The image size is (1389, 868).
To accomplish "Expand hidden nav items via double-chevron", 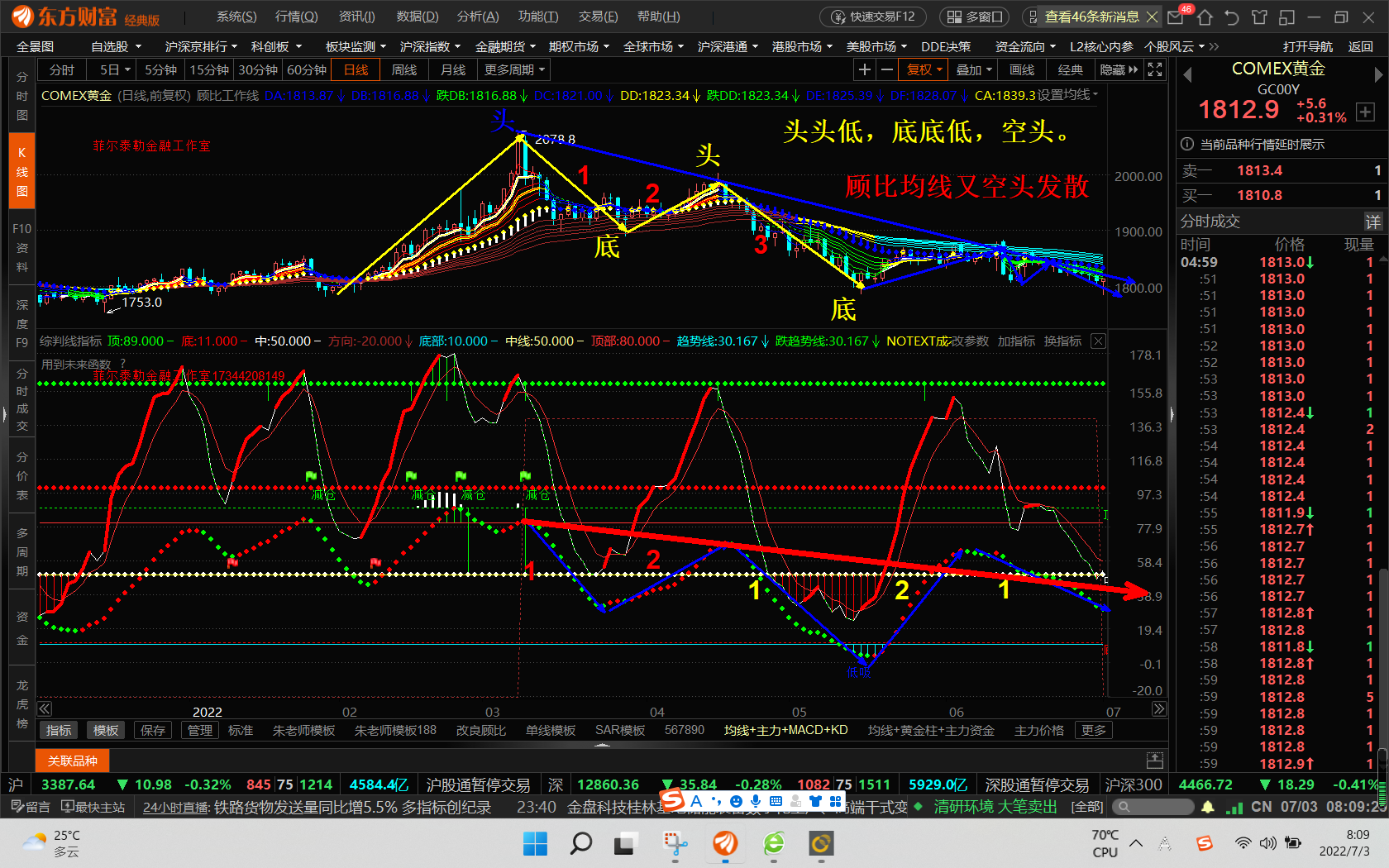I will [x=1214, y=47].
